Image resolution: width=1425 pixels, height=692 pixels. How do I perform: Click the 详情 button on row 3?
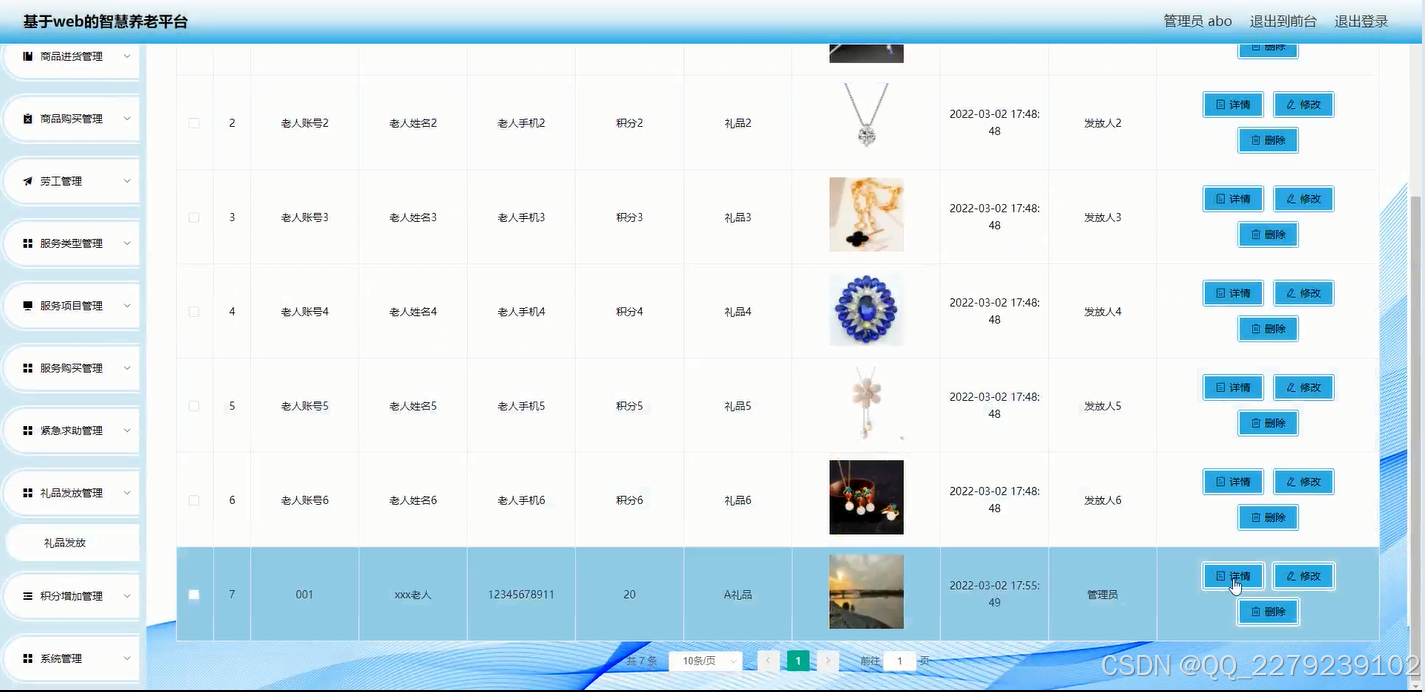click(1232, 199)
